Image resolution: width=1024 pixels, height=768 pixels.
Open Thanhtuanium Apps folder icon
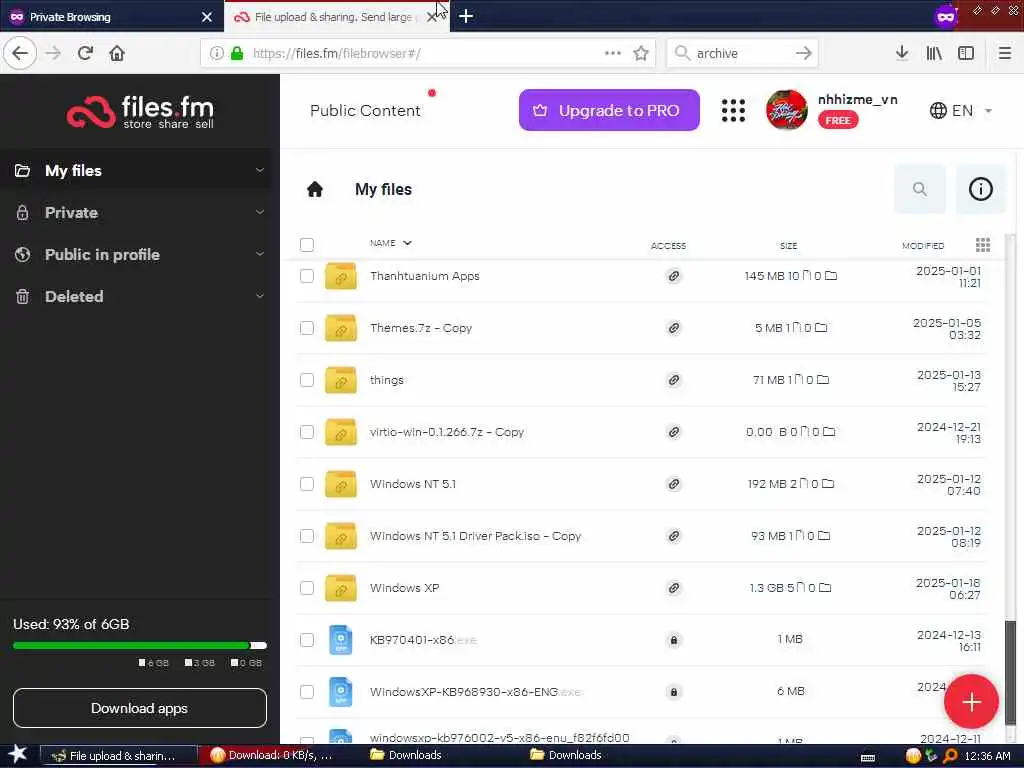tap(341, 276)
